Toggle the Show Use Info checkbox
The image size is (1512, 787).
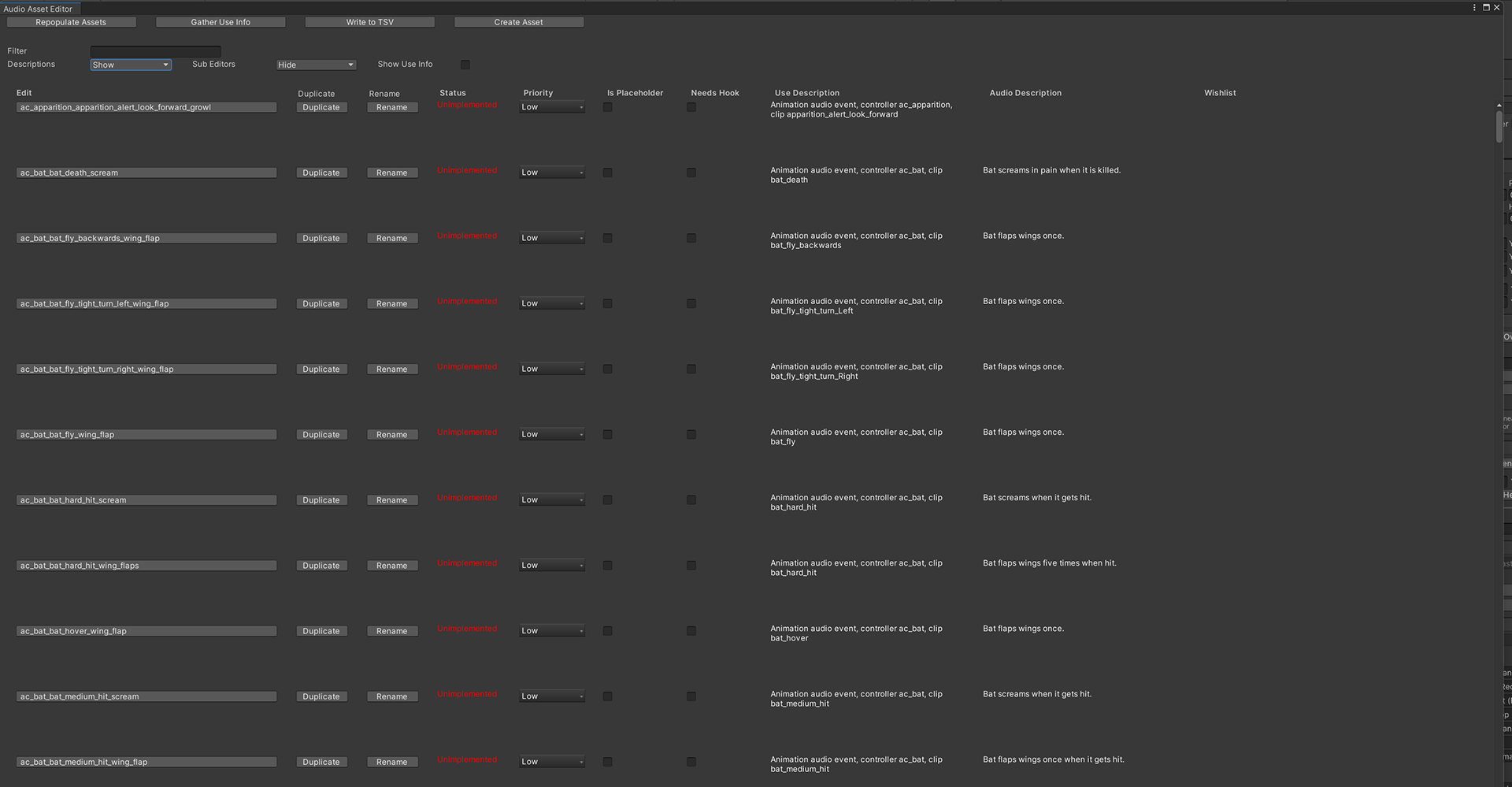(x=465, y=65)
